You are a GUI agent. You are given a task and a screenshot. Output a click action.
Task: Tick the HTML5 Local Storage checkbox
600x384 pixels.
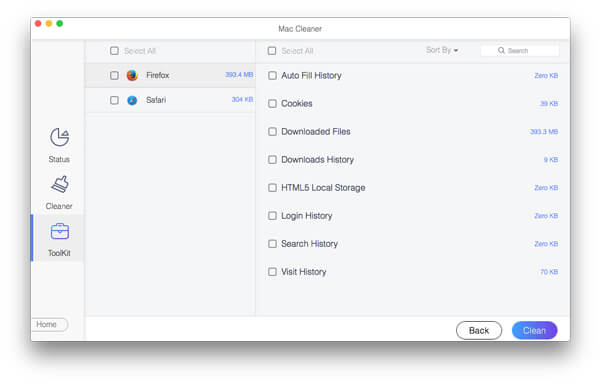[x=272, y=188]
